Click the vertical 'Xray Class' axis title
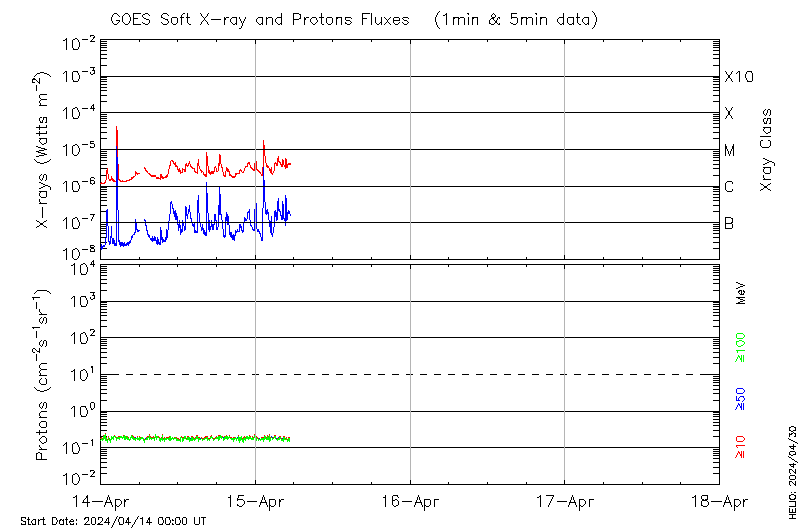This screenshot has height=530, width=800. click(x=766, y=150)
